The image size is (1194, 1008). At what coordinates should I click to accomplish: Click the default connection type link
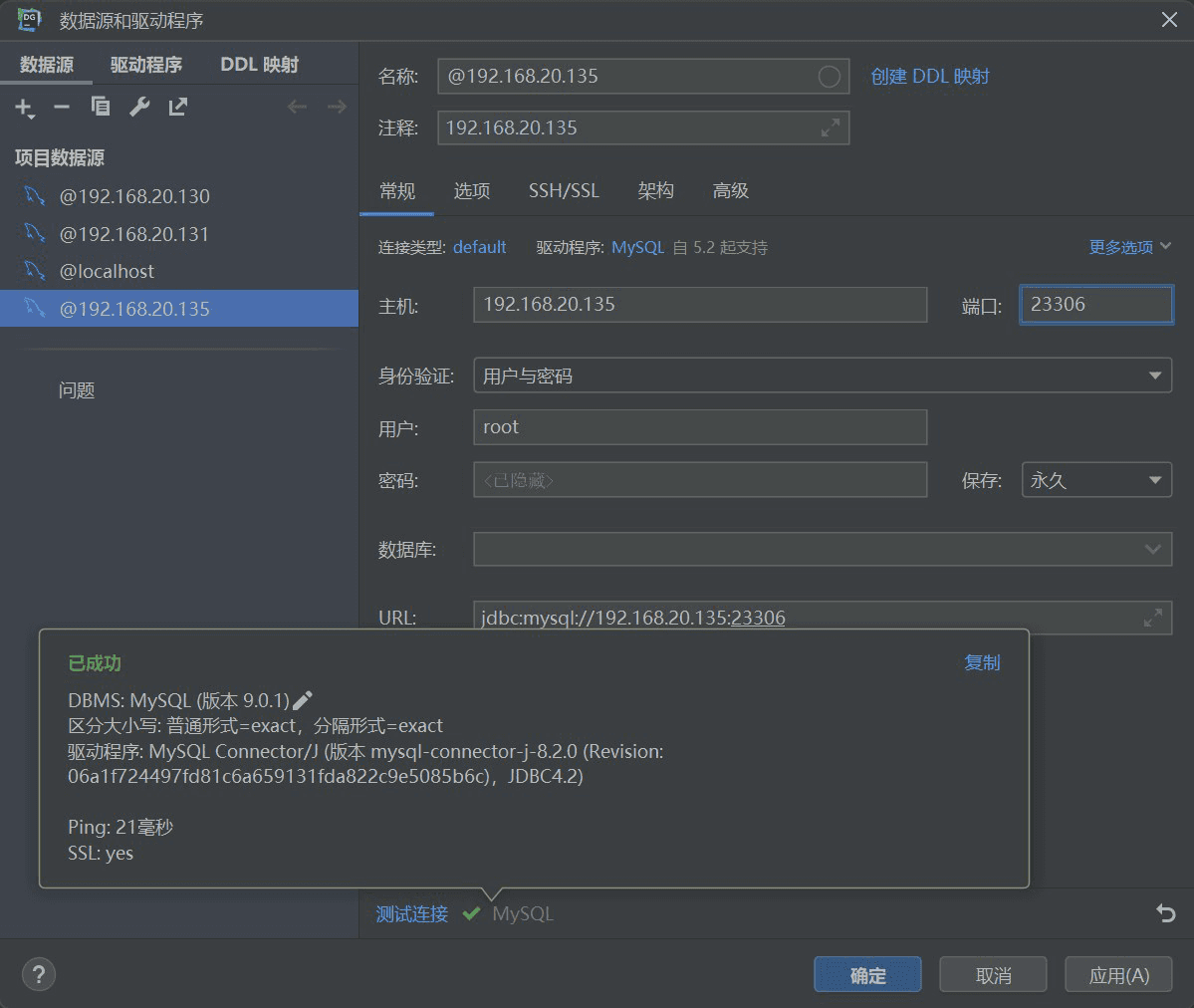coord(480,247)
